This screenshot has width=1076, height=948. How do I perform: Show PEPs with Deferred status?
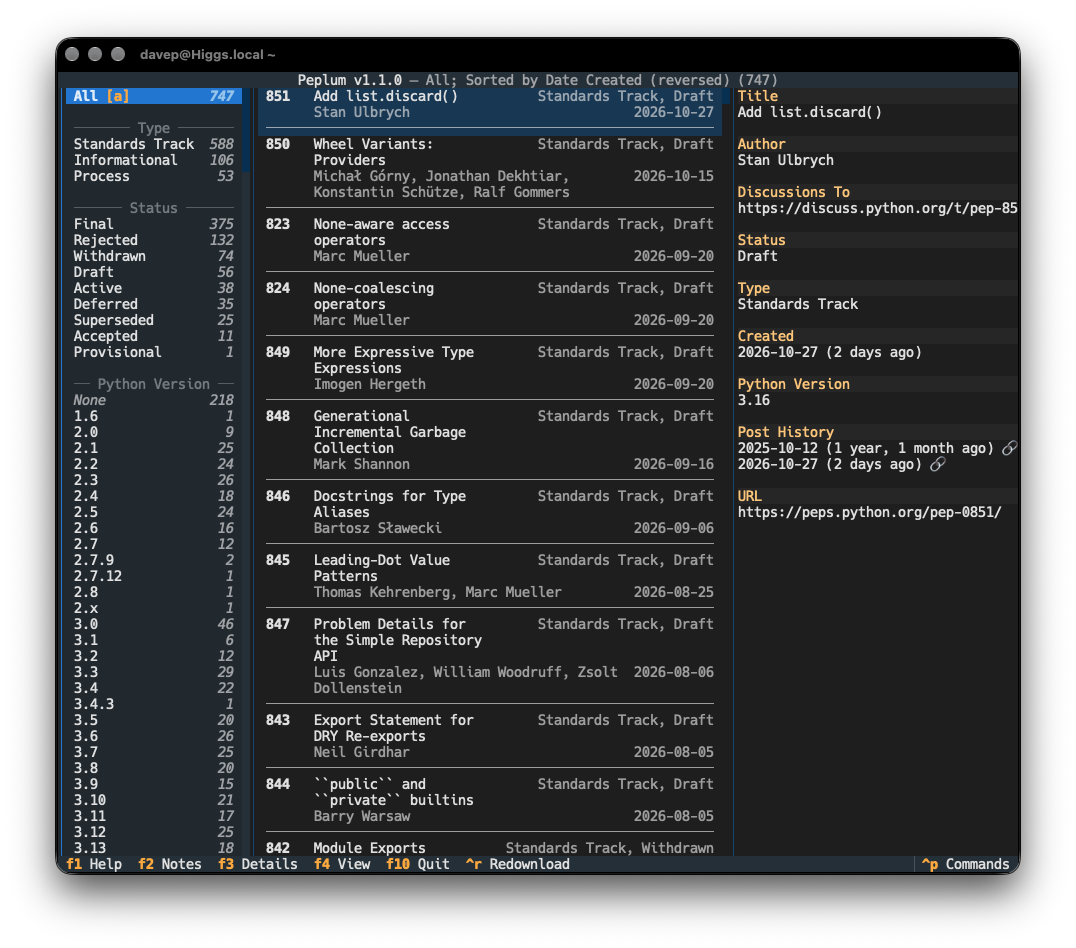(x=154, y=304)
